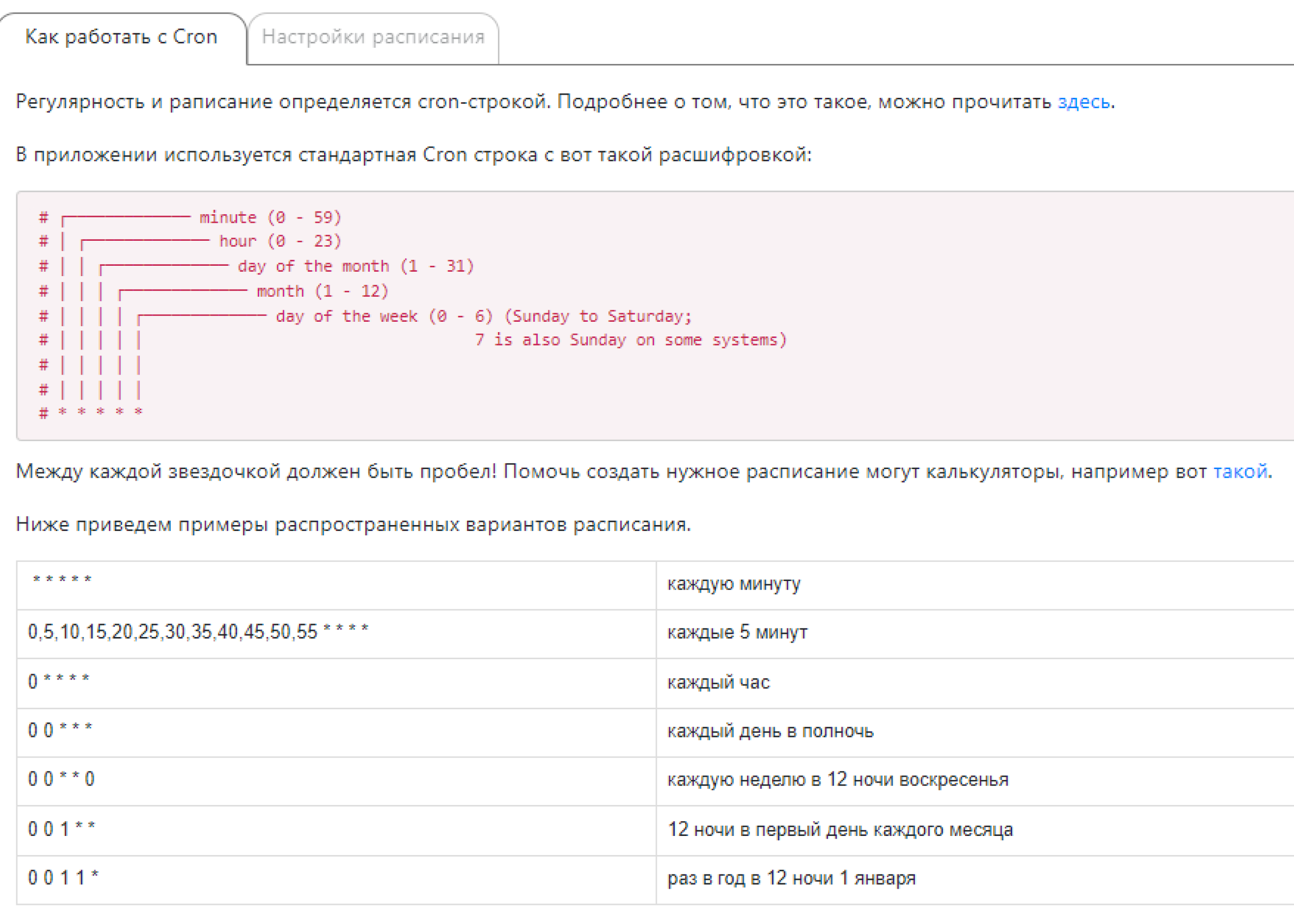Click the '0 0 1 * *' cron example
Image resolution: width=1294 pixels, height=924 pixels.
click(x=61, y=829)
